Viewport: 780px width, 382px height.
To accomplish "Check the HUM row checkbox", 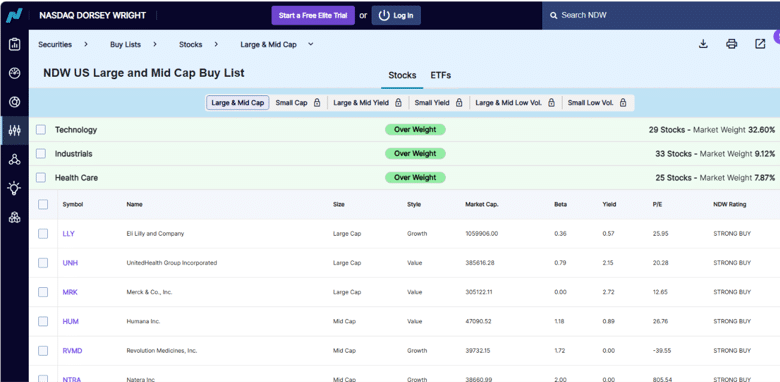I will point(43,322).
